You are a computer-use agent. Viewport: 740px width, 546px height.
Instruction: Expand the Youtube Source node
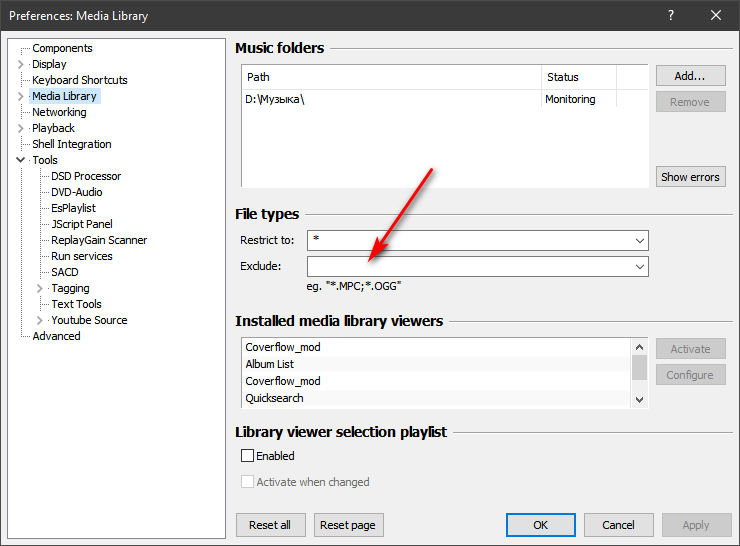pyautogui.click(x=40, y=320)
